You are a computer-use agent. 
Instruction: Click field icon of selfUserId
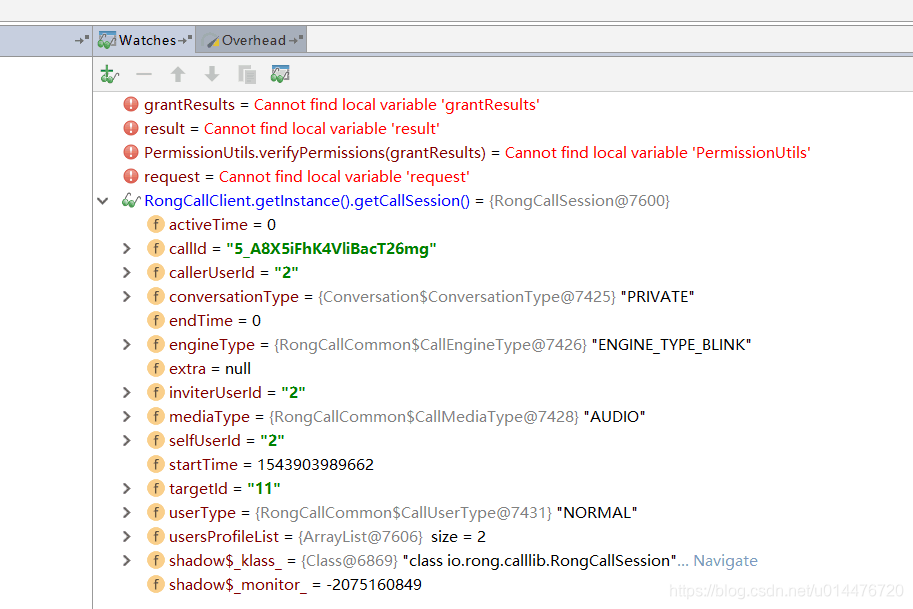click(155, 441)
